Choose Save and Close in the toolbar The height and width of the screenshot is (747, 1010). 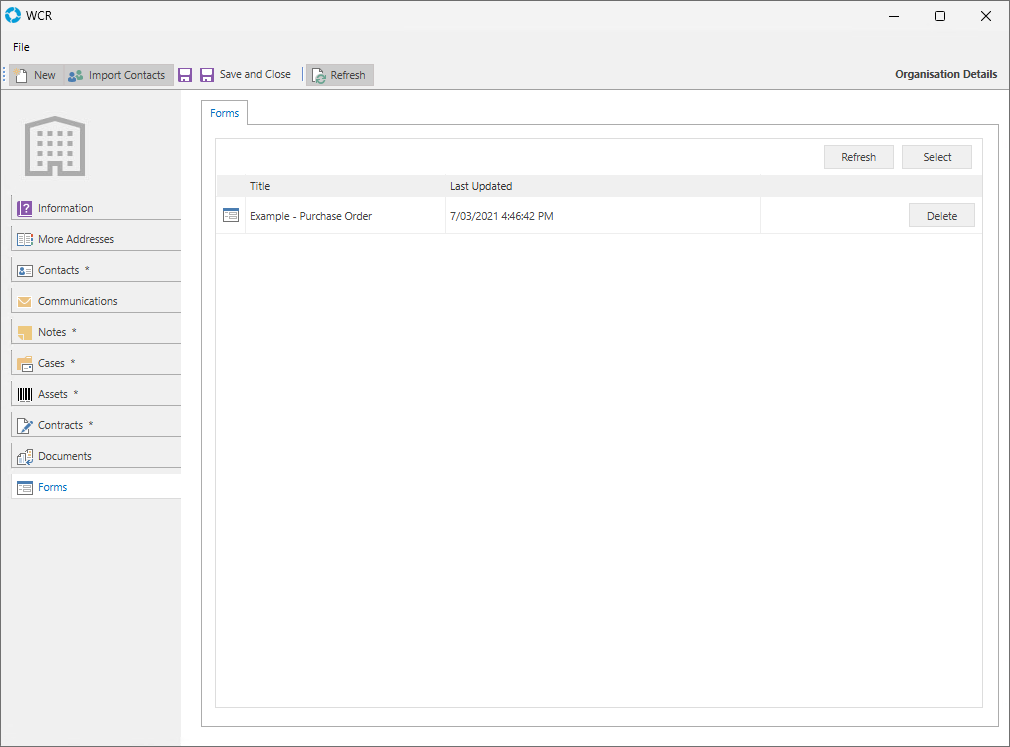[246, 75]
